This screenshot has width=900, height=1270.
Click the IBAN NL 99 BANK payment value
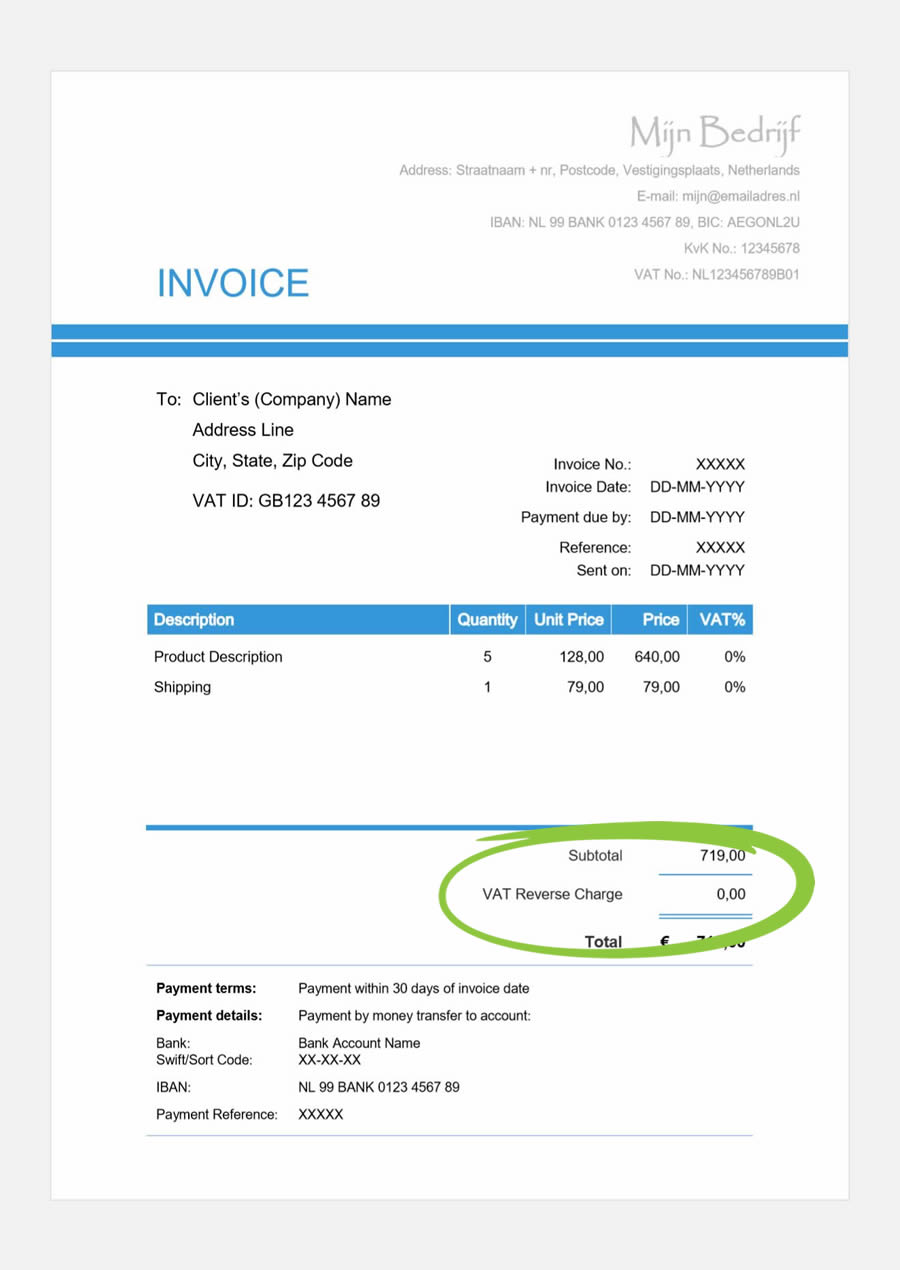click(x=379, y=1087)
